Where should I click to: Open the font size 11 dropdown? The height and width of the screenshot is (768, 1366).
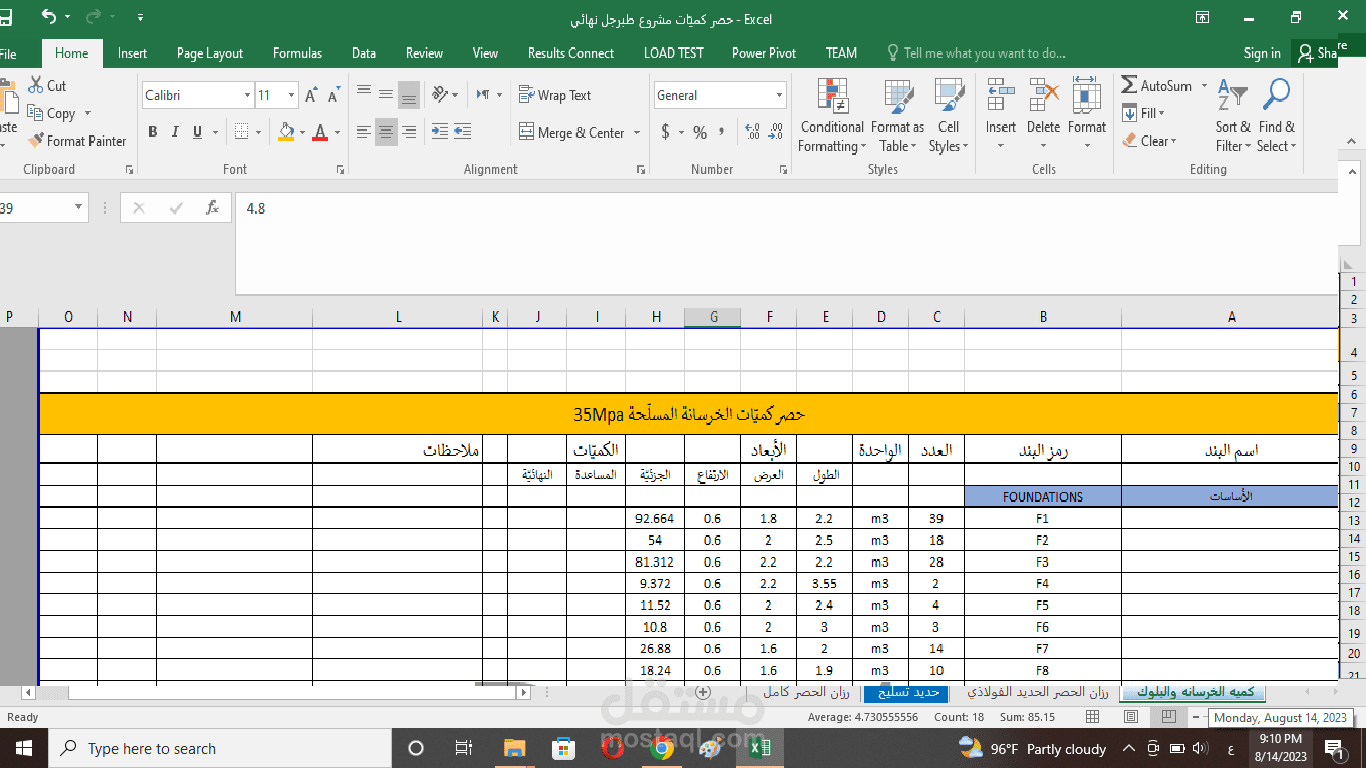[x=291, y=96]
